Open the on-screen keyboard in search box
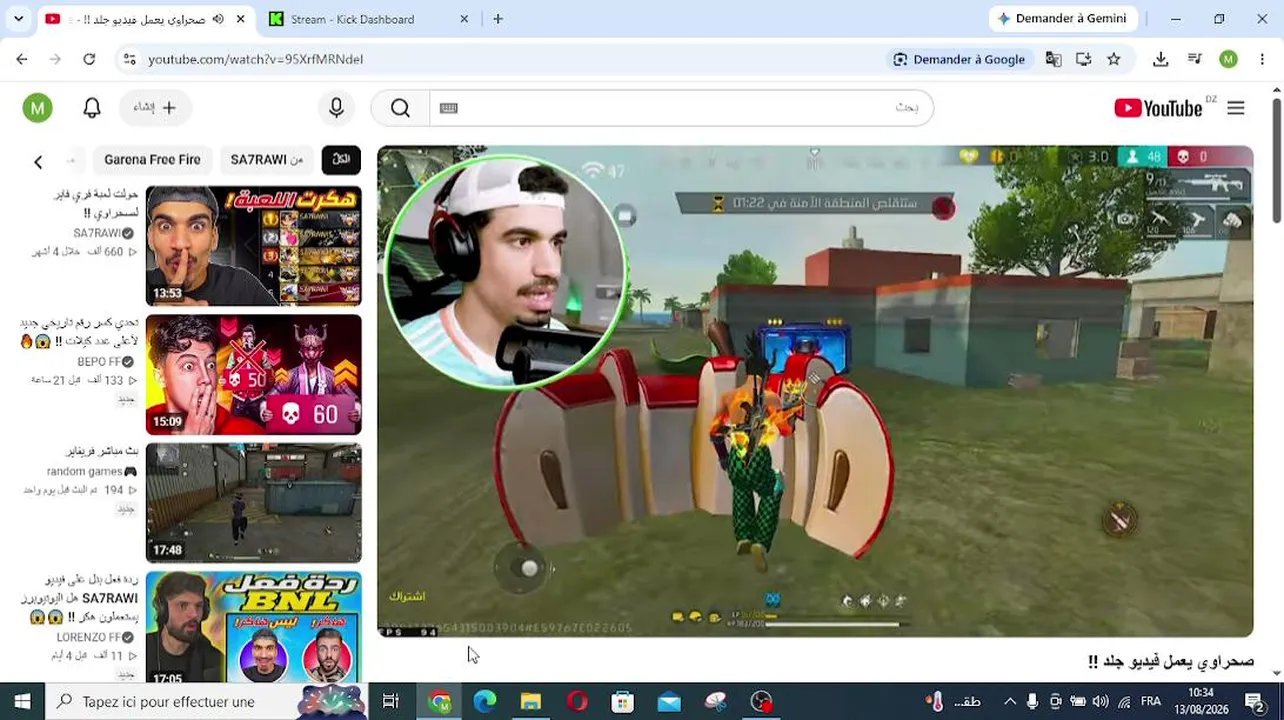 [x=449, y=108]
